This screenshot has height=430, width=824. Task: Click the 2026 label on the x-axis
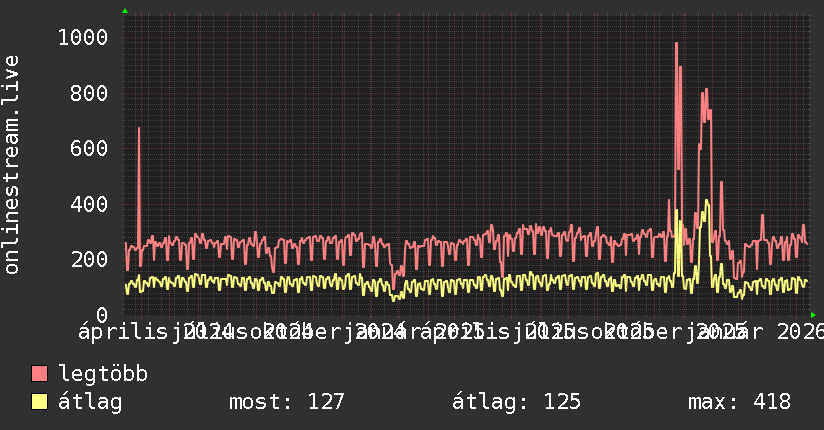point(800,332)
